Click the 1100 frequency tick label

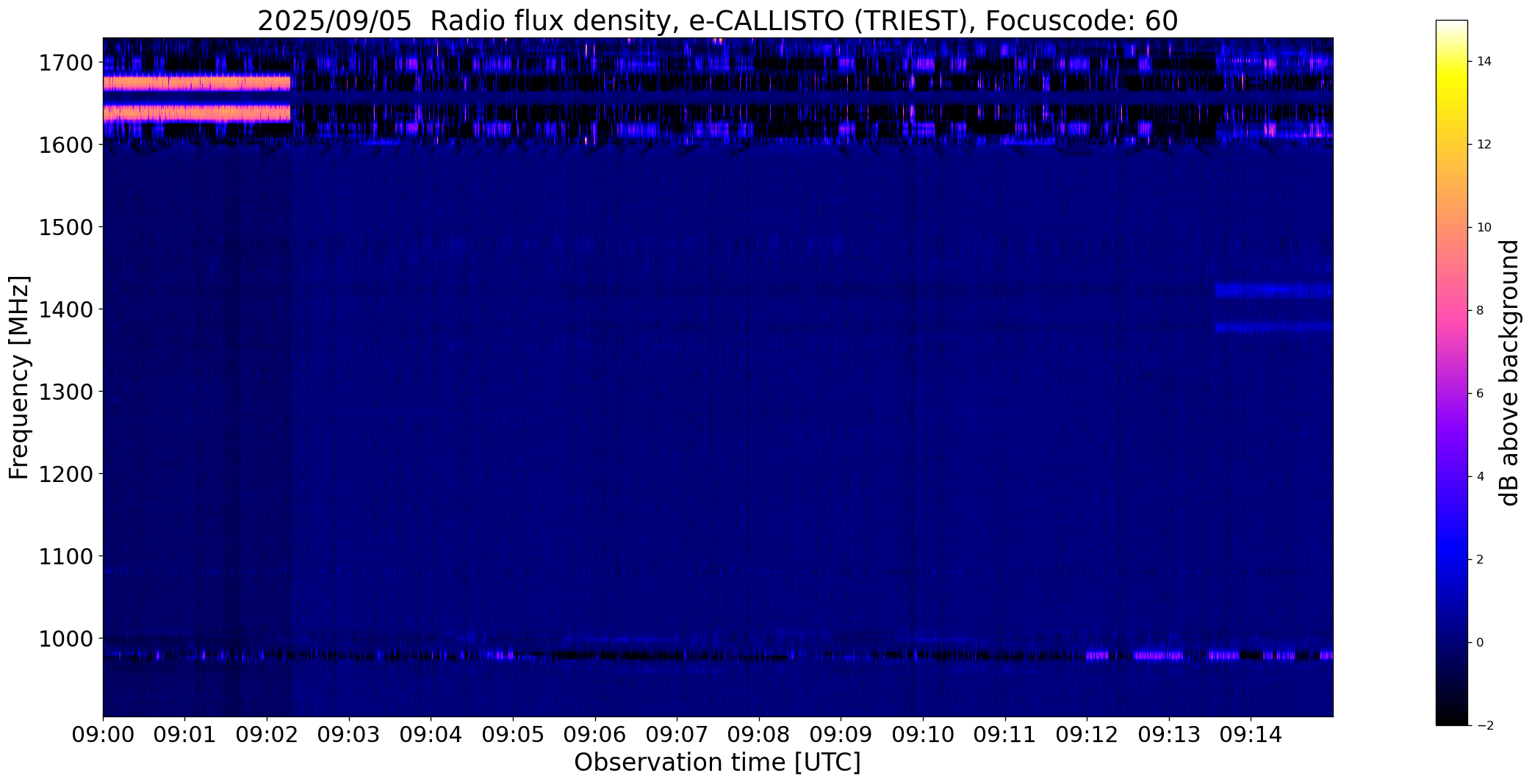(66, 556)
